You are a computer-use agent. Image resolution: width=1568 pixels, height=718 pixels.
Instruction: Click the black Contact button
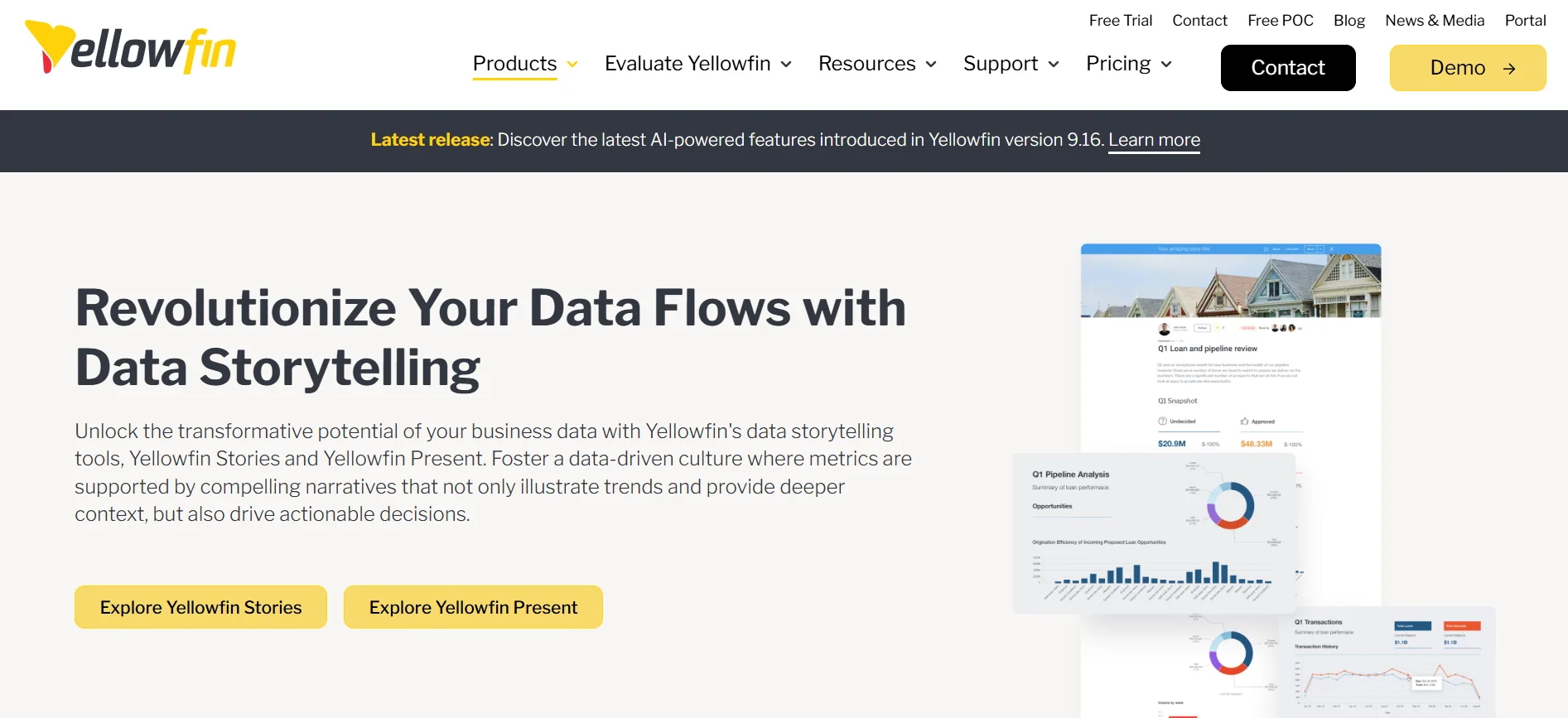[x=1287, y=68]
